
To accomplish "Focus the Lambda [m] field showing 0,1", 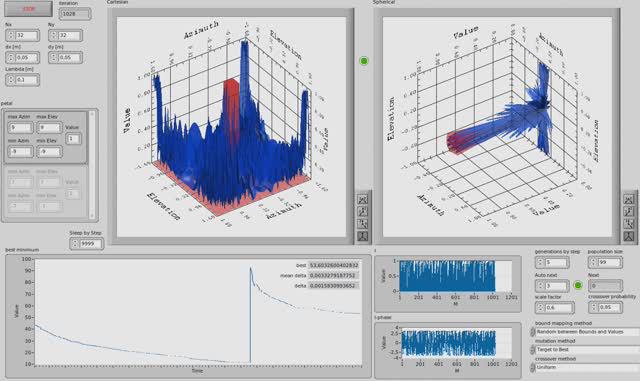I will 27,80.
